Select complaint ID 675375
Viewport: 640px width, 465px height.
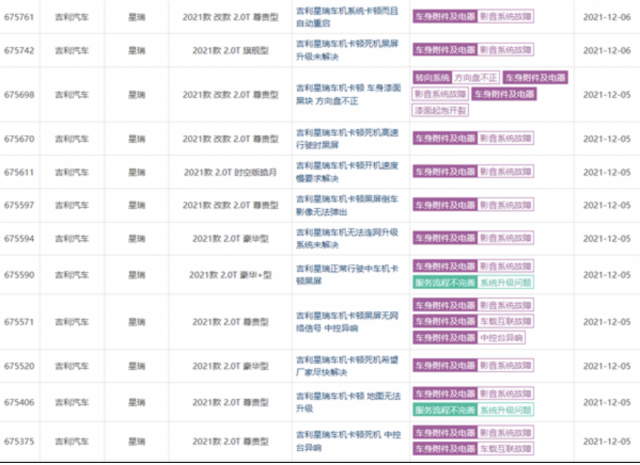coord(19,441)
